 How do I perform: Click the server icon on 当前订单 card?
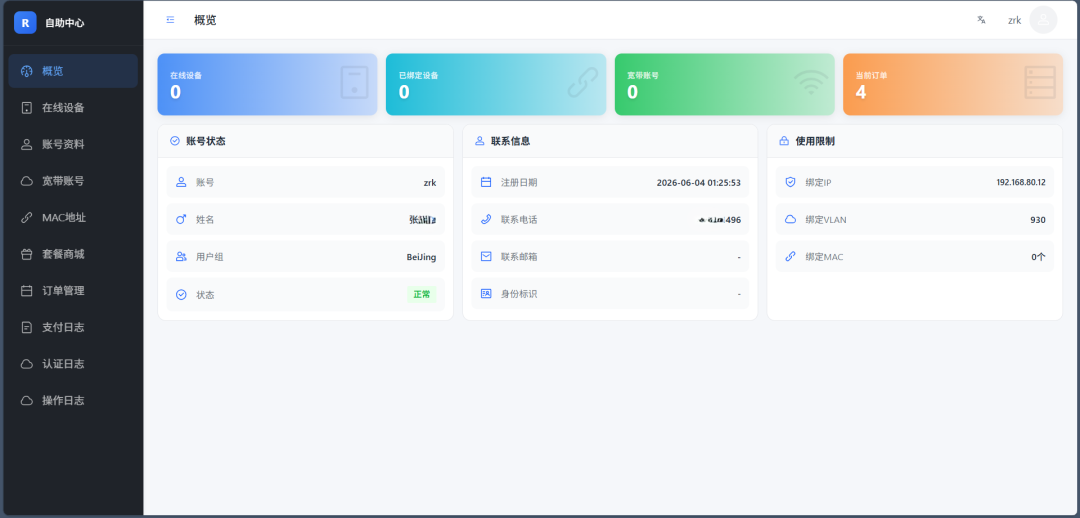coord(1039,83)
